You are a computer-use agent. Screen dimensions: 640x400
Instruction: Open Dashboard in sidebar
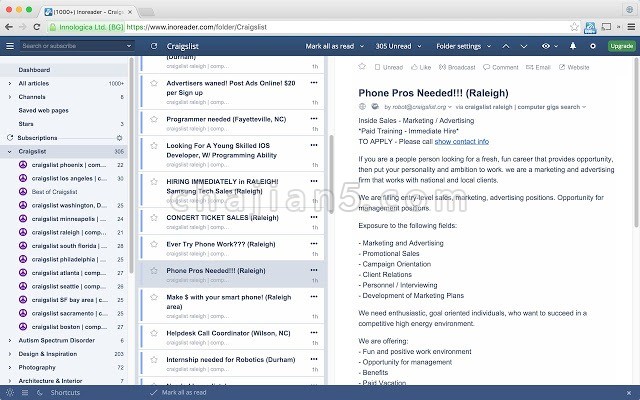34,70
